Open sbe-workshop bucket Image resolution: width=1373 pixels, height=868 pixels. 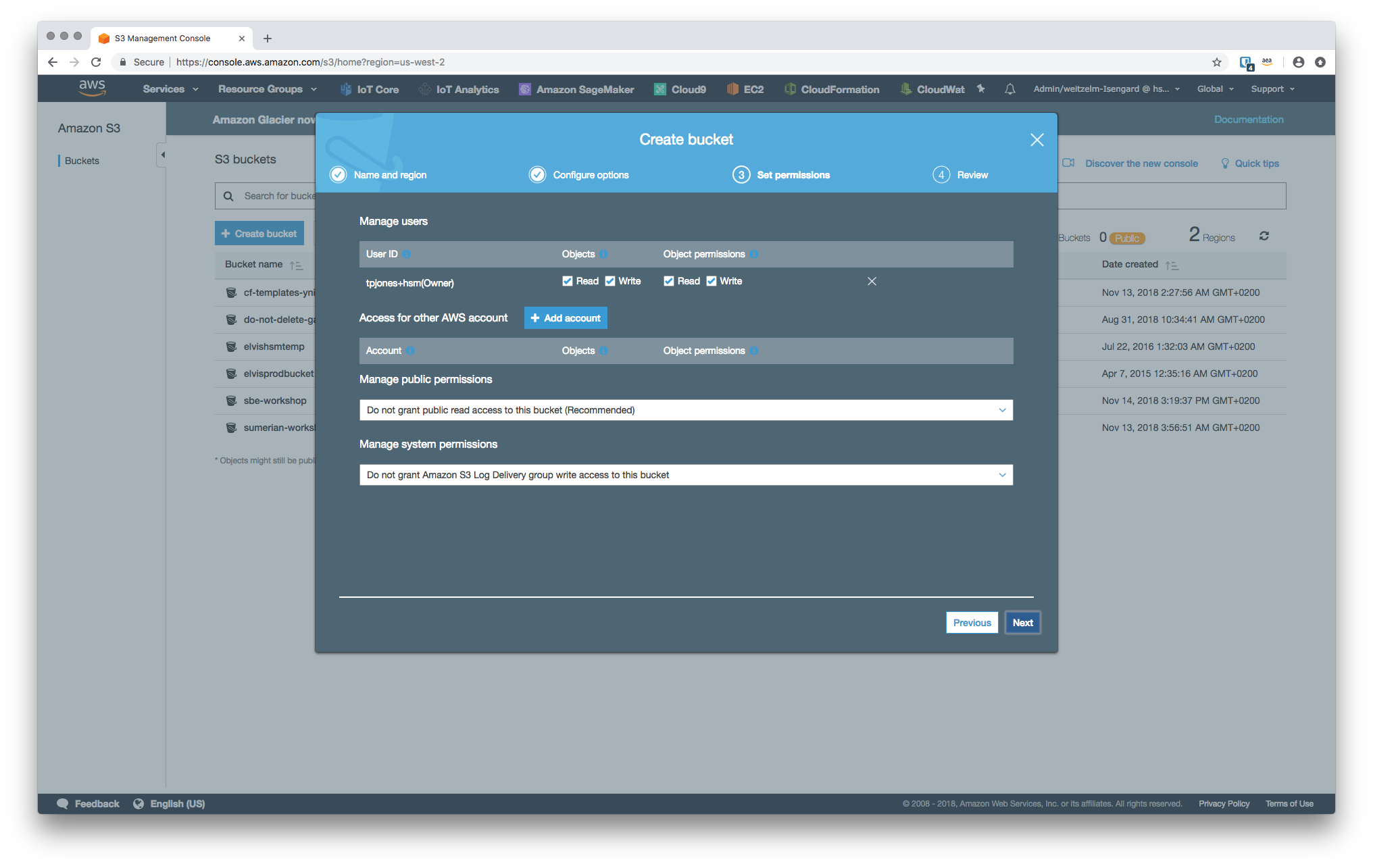(x=274, y=401)
